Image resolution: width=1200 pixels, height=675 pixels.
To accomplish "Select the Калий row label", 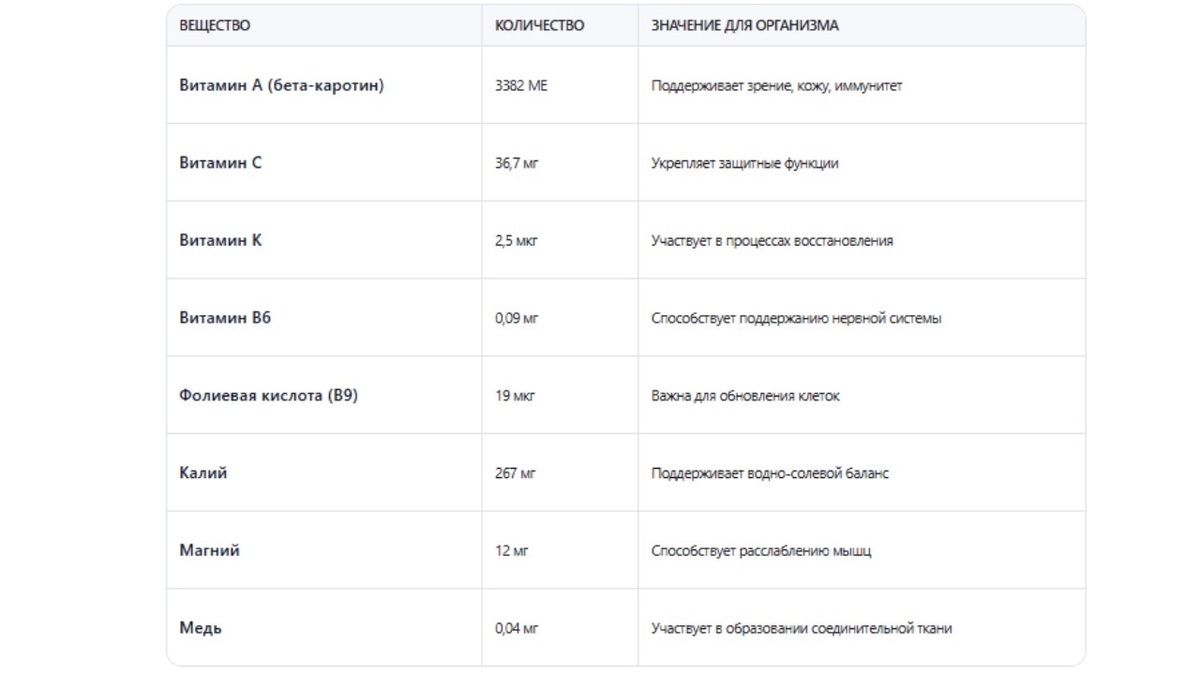I will click(203, 473).
